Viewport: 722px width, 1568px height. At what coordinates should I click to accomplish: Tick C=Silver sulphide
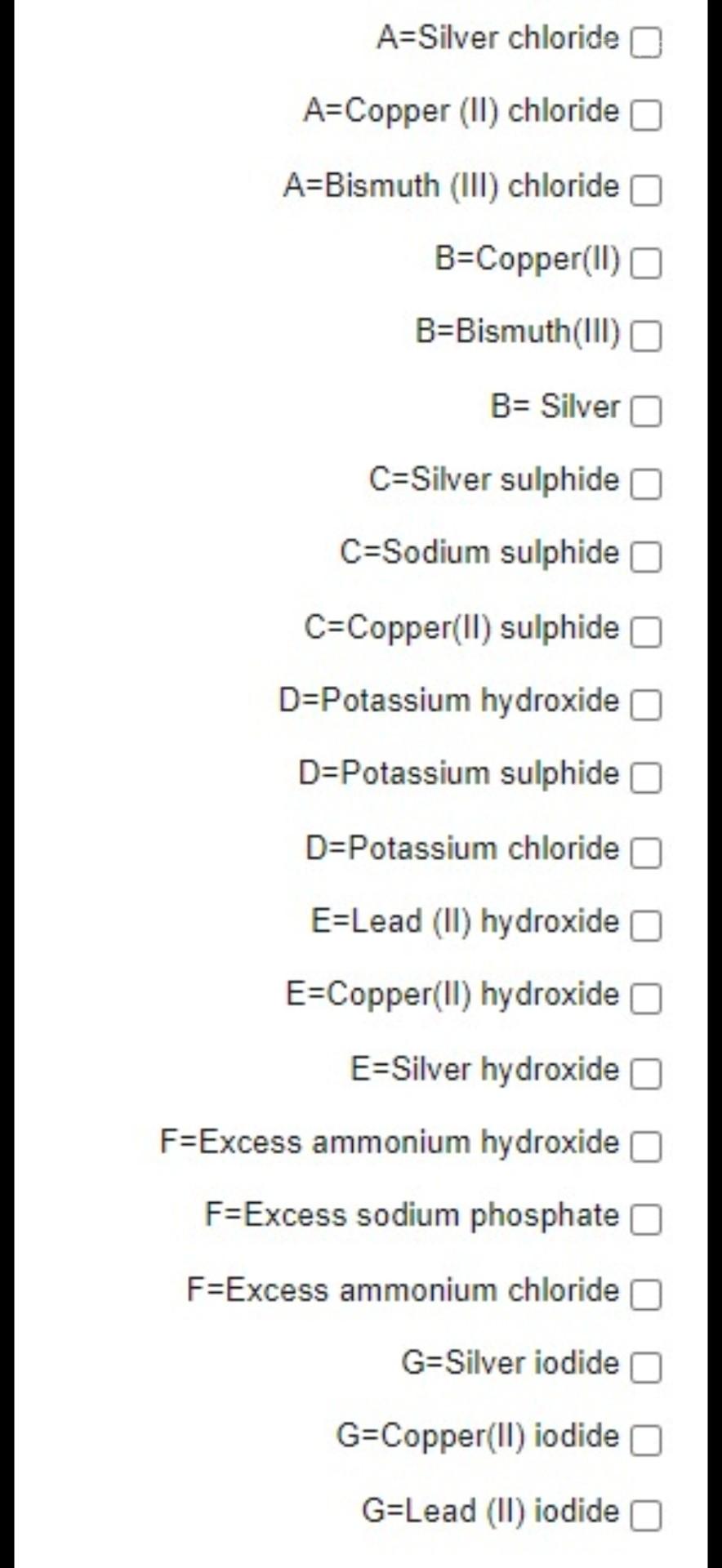[x=646, y=485]
